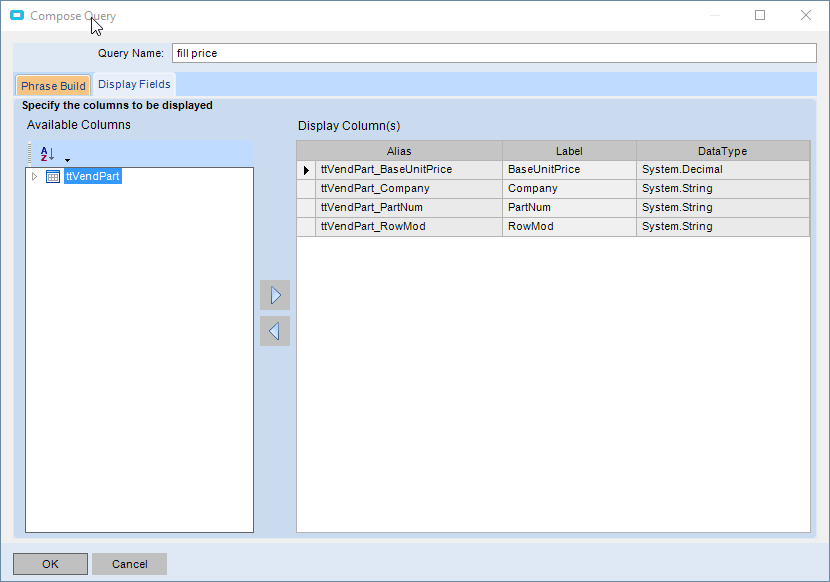The width and height of the screenshot is (830, 582).
Task: Click the Alias column header
Action: point(399,151)
